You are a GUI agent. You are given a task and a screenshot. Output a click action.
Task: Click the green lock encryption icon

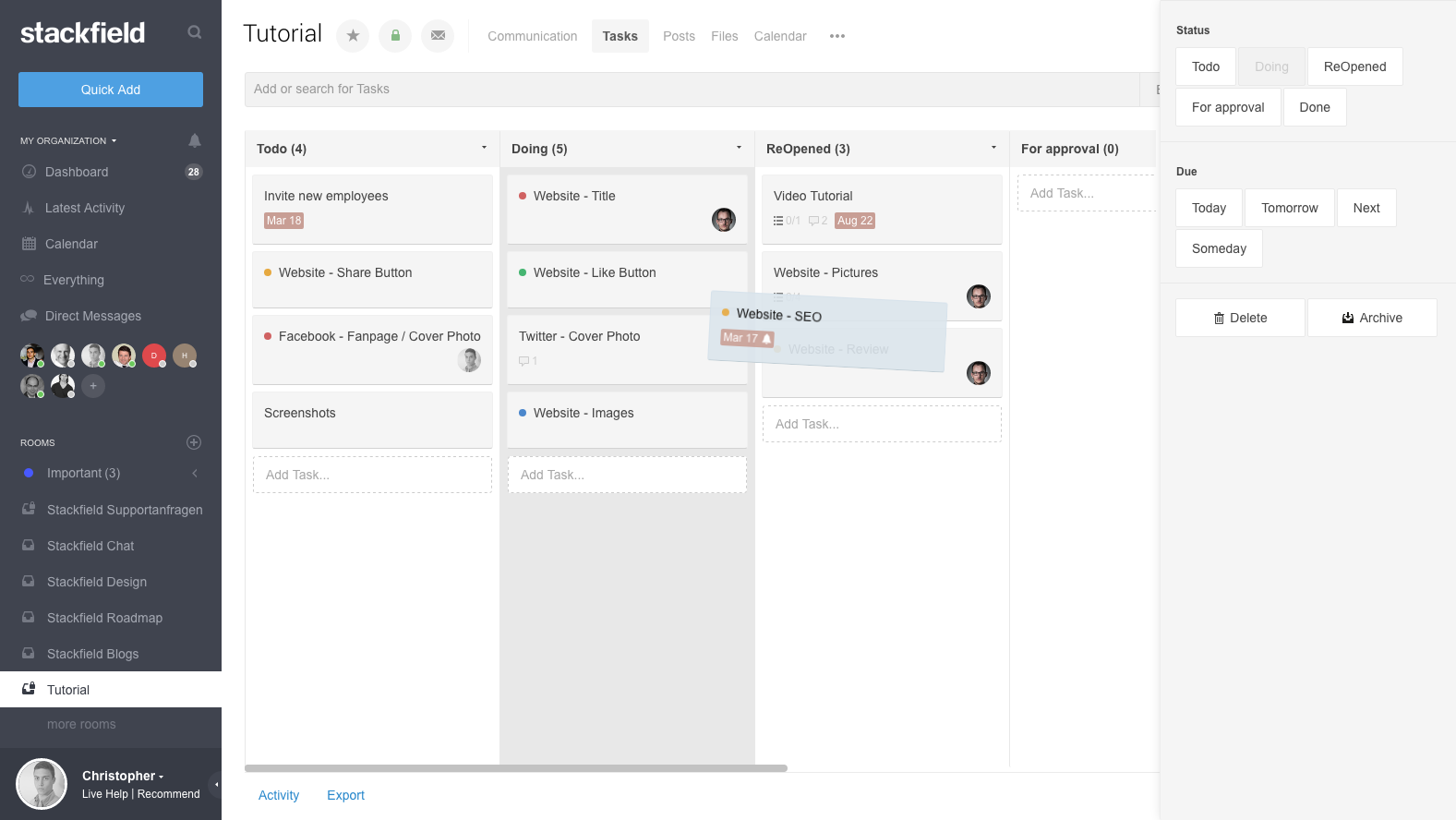(x=395, y=36)
